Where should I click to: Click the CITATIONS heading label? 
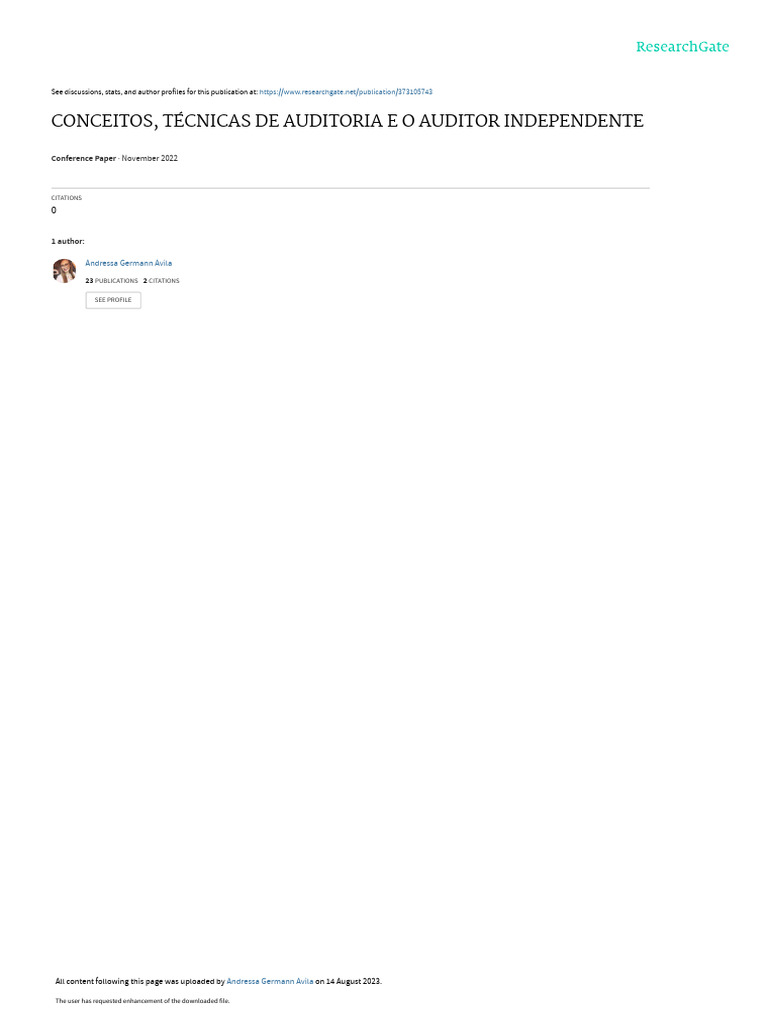(67, 198)
